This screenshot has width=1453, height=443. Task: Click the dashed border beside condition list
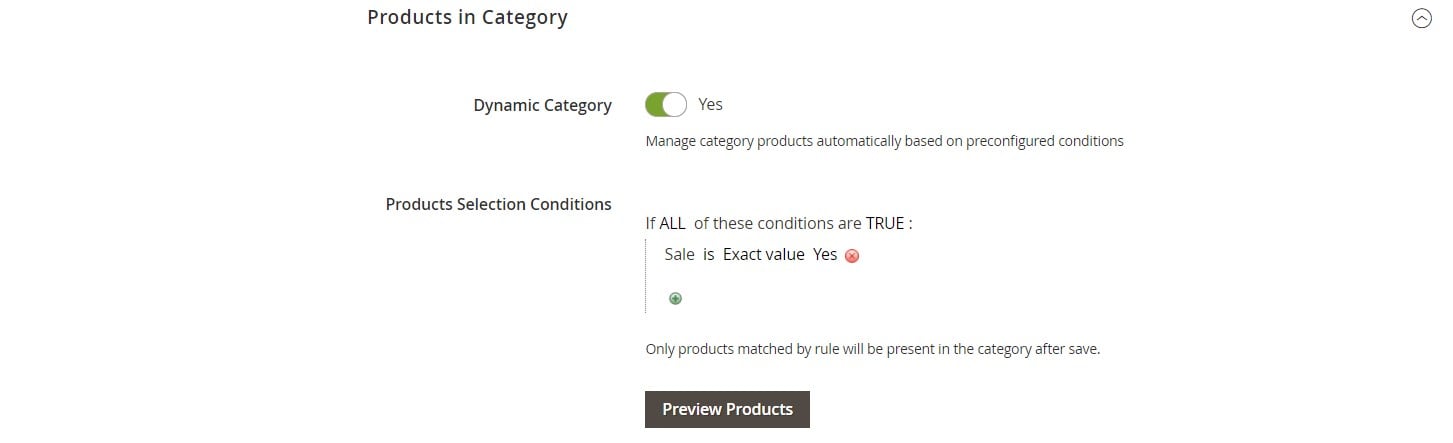pos(646,276)
